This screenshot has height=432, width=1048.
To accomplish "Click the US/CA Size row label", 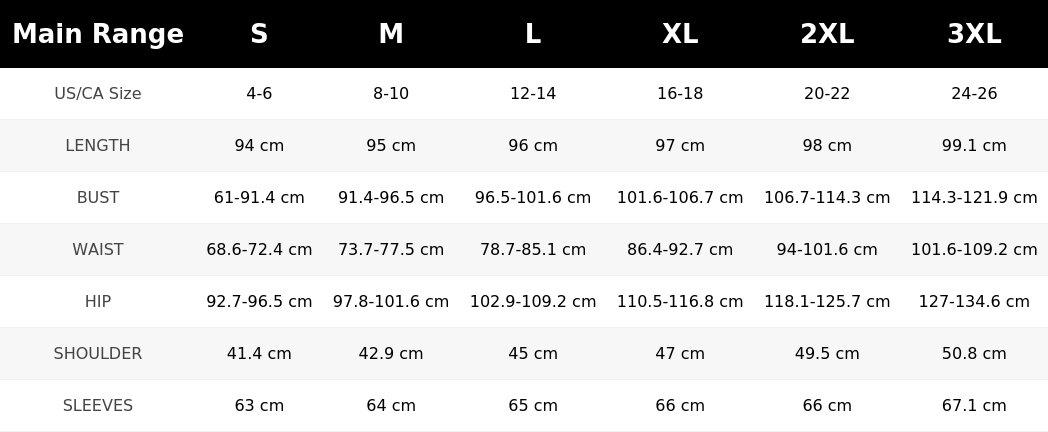I will tap(98, 94).
